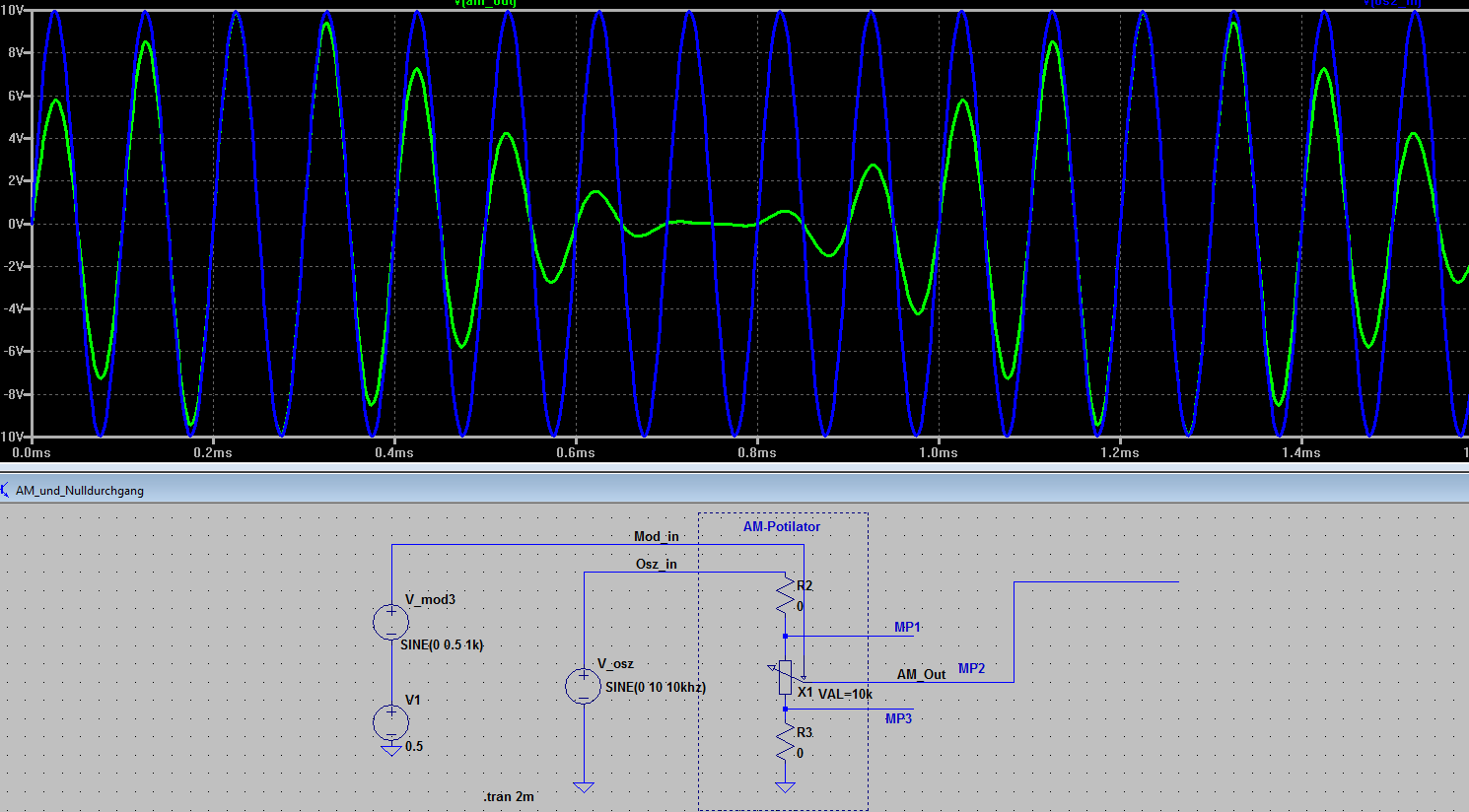1469x812 pixels.
Task: Click the -2V label on the vertical axis
Action: (x=13, y=266)
